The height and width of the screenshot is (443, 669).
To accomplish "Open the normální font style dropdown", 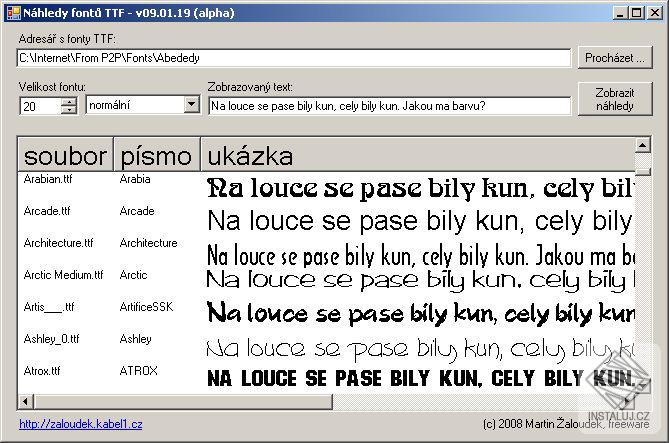I will [x=192, y=105].
